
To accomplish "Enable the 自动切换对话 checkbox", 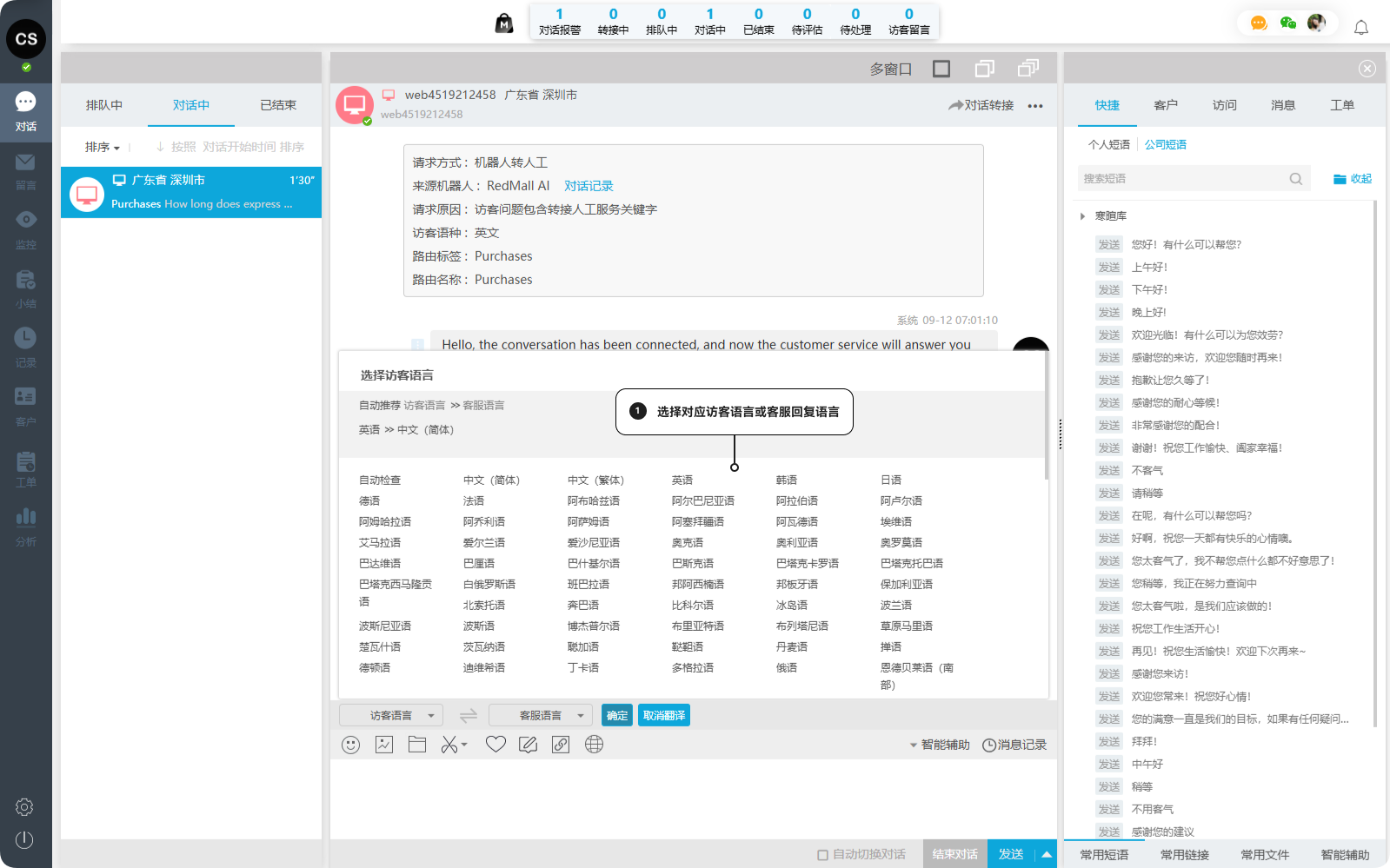I will click(x=822, y=855).
